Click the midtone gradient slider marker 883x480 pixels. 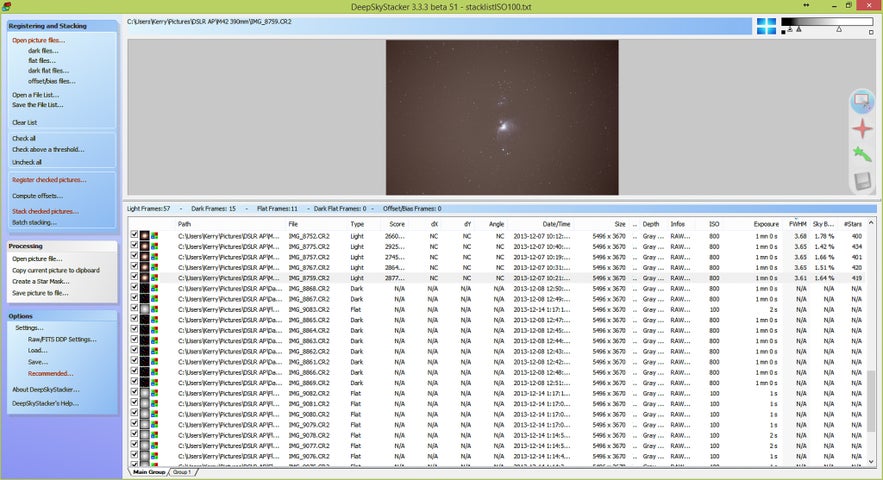coord(799,29)
